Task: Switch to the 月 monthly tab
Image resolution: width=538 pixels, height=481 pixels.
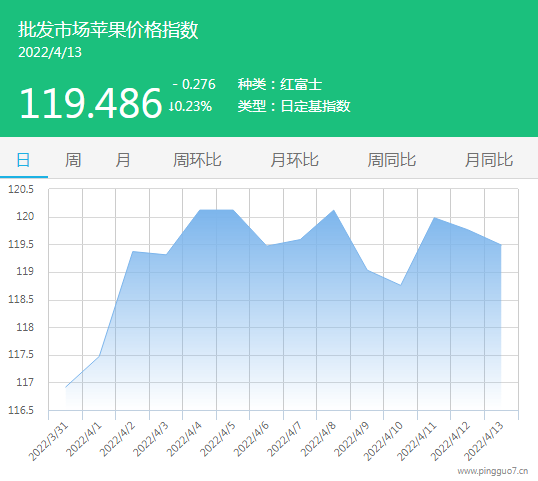Action: 123,160
